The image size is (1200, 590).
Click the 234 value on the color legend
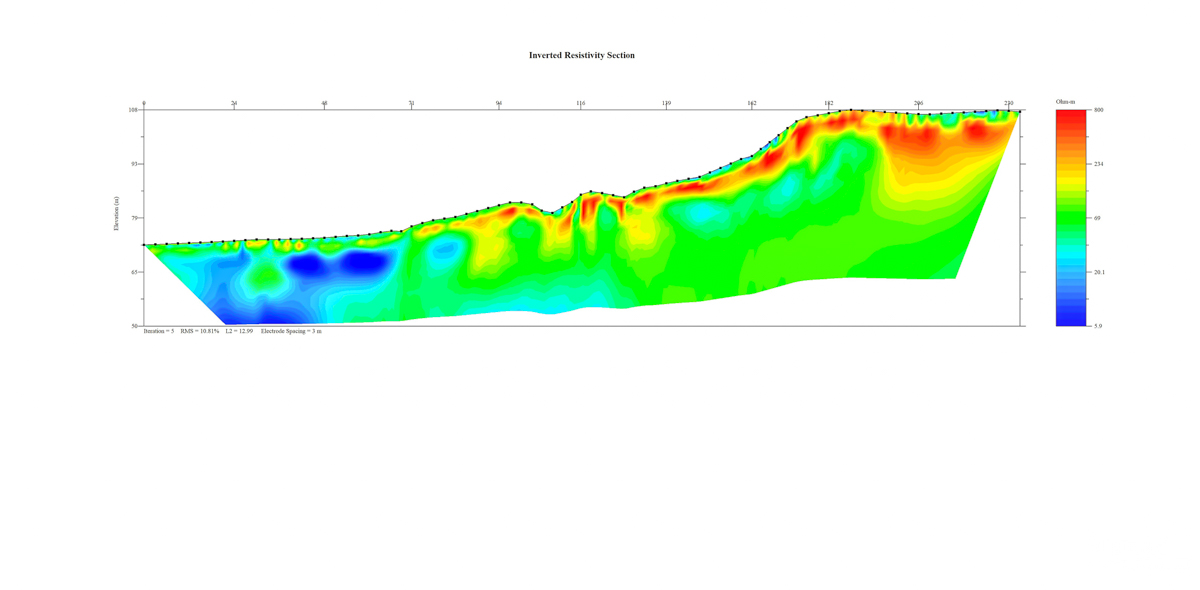coord(1098,164)
